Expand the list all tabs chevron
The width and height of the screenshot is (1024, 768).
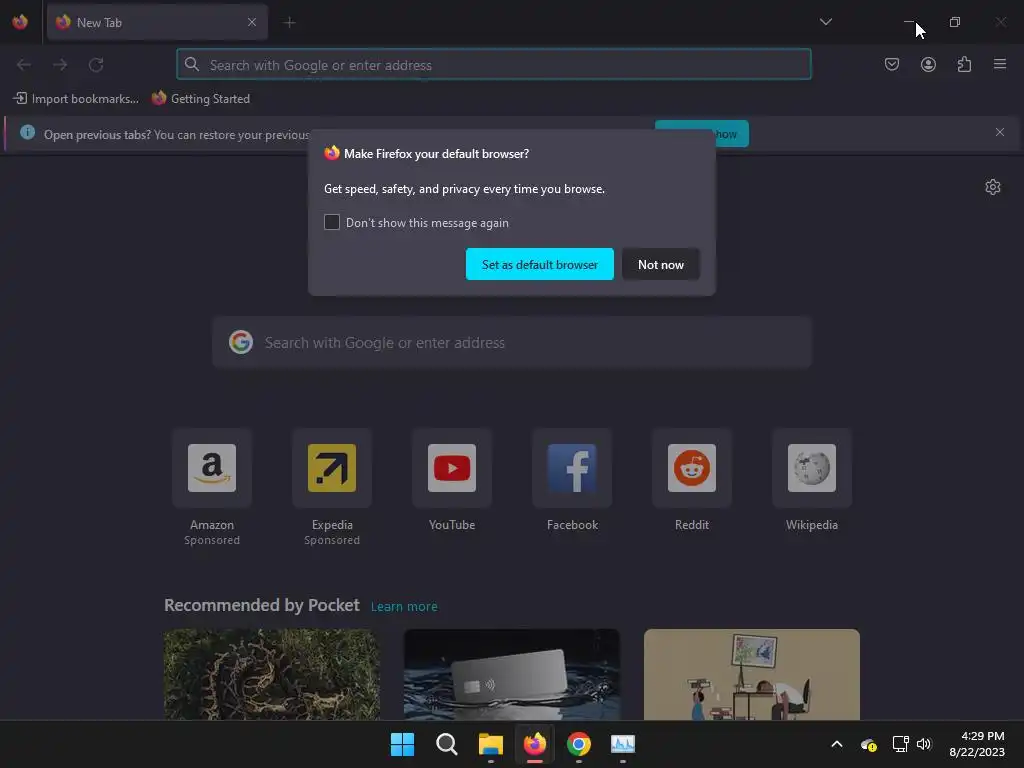(825, 22)
